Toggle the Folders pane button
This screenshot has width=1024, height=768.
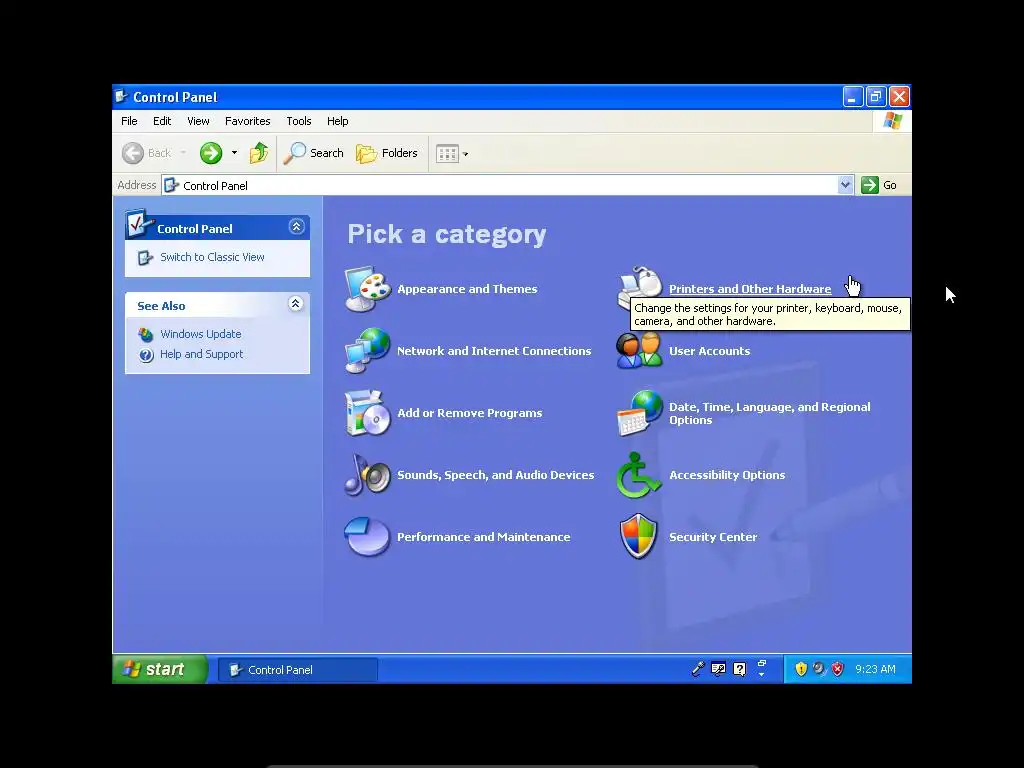[x=387, y=153]
